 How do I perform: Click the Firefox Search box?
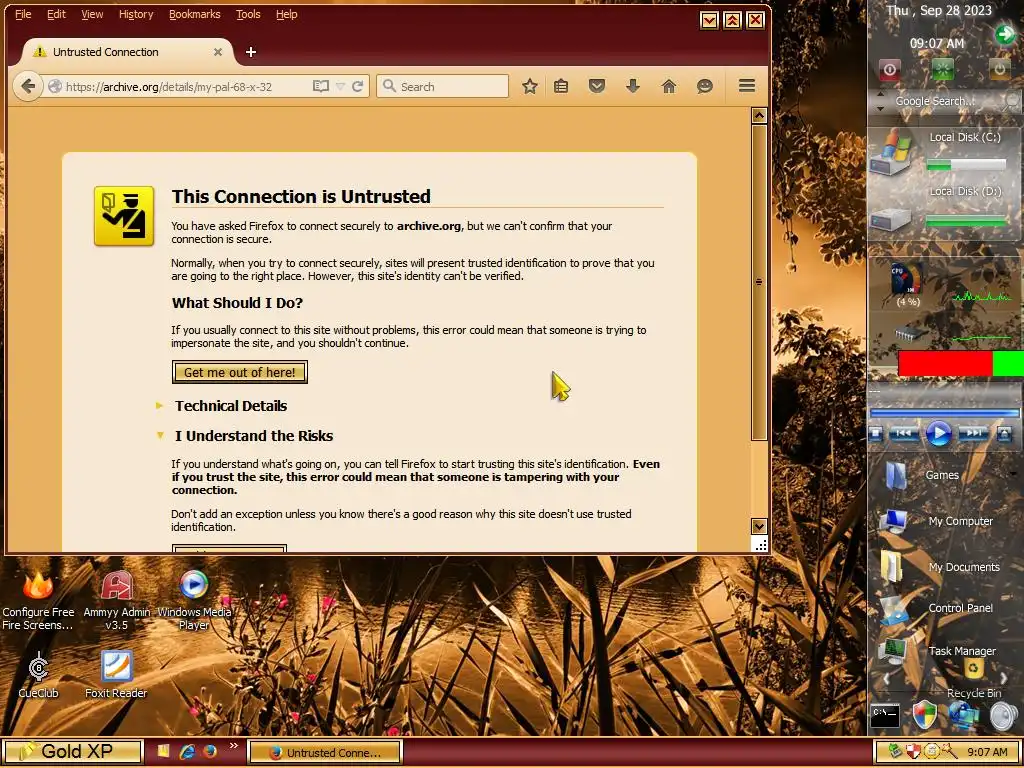point(442,86)
